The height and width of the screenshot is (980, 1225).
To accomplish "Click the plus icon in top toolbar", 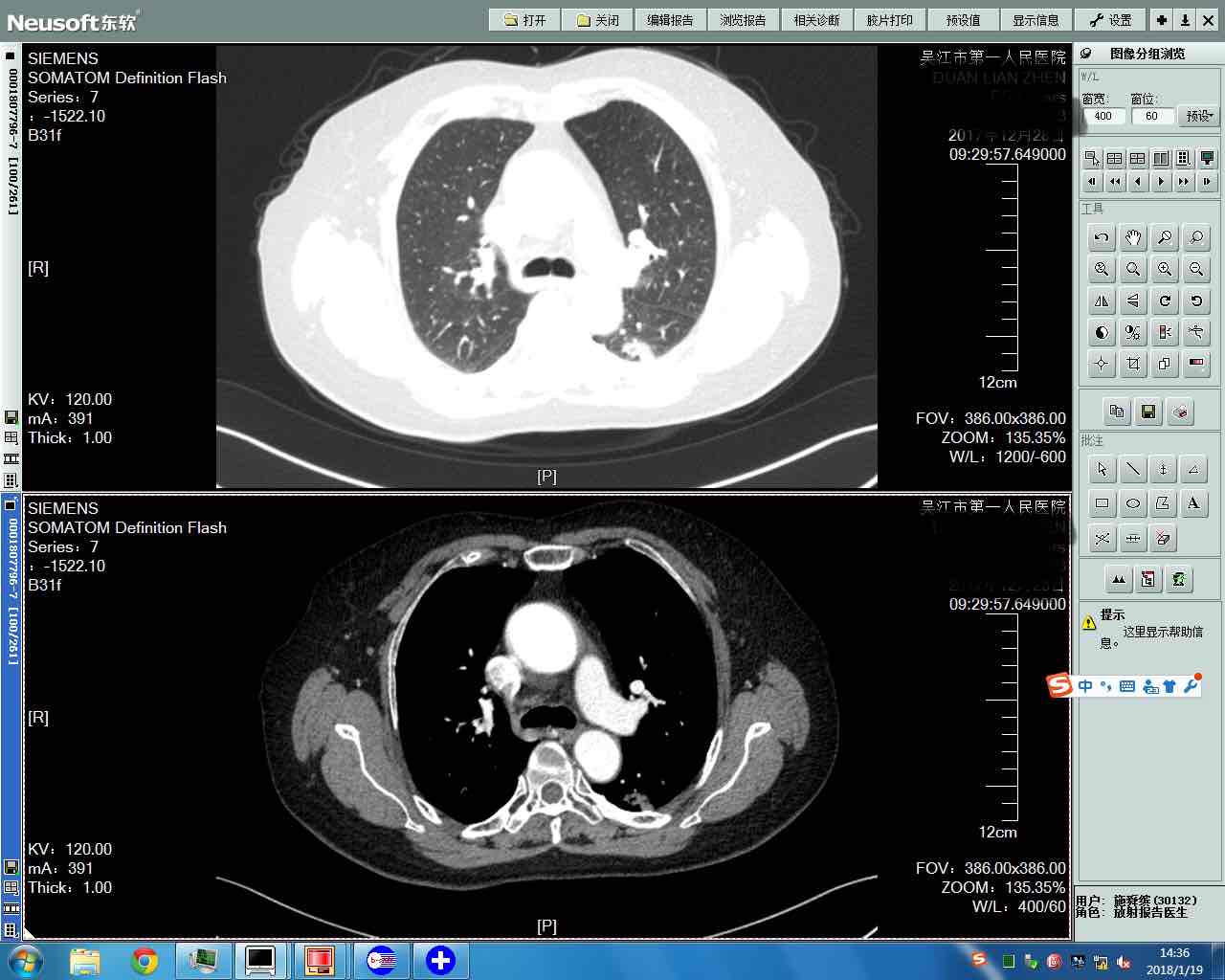I will (x=1161, y=20).
